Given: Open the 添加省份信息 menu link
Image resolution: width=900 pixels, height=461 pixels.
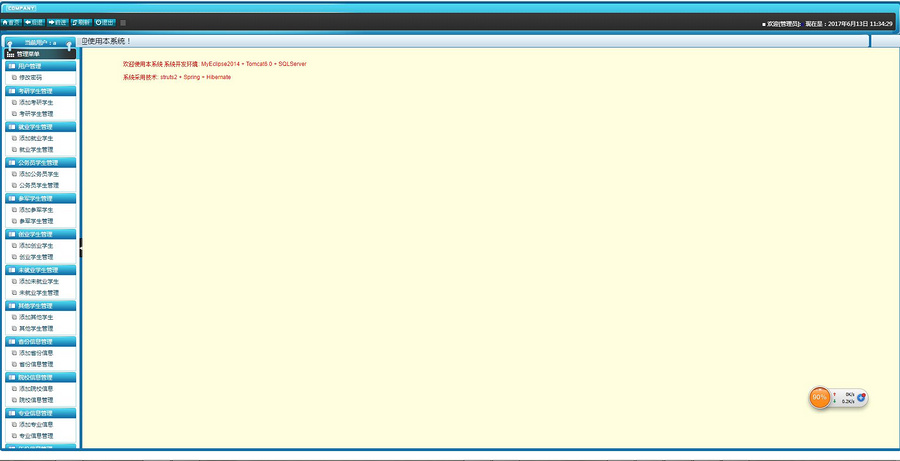Looking at the screenshot, I should tap(36, 353).
